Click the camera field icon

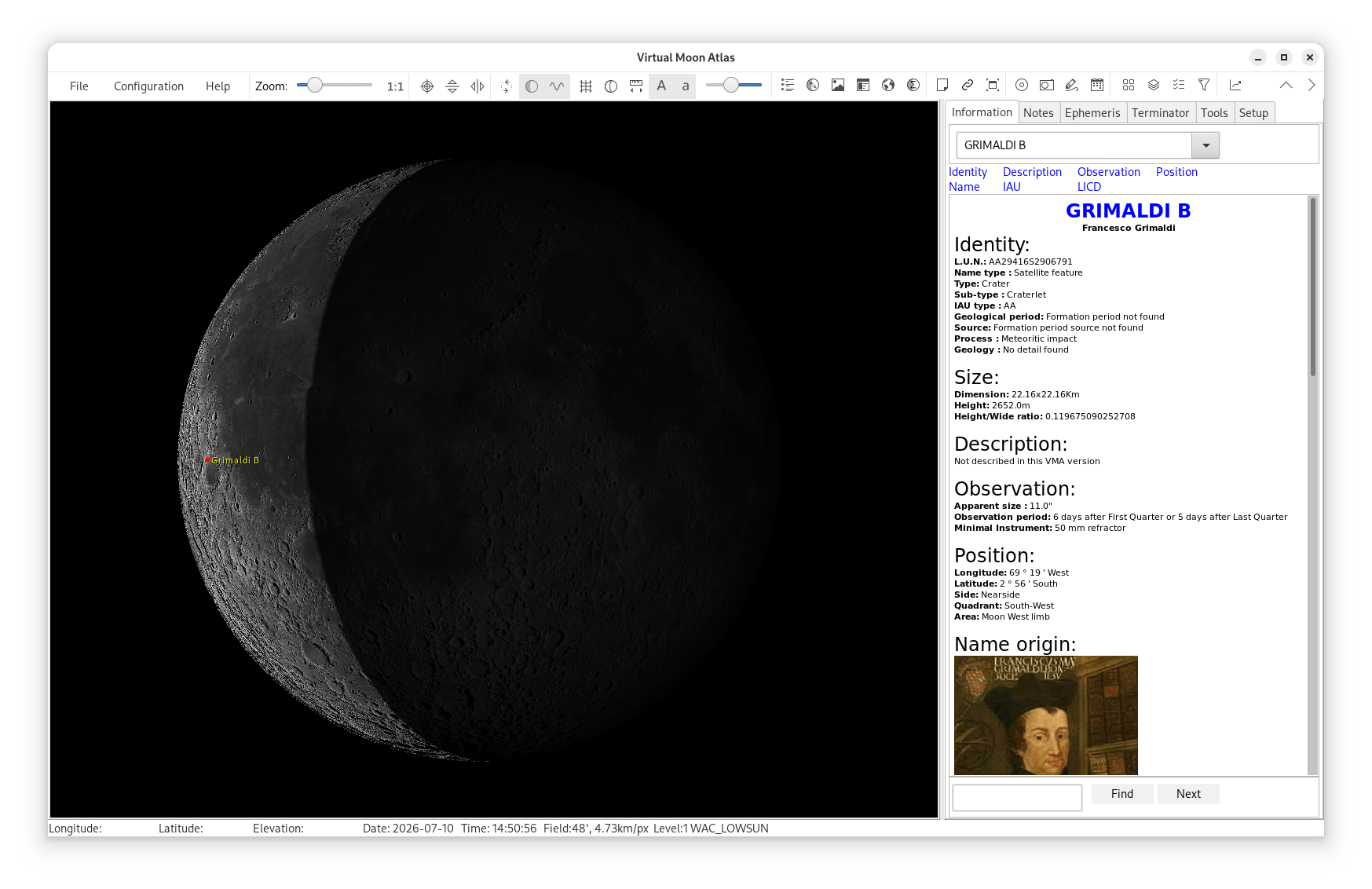tap(1047, 86)
